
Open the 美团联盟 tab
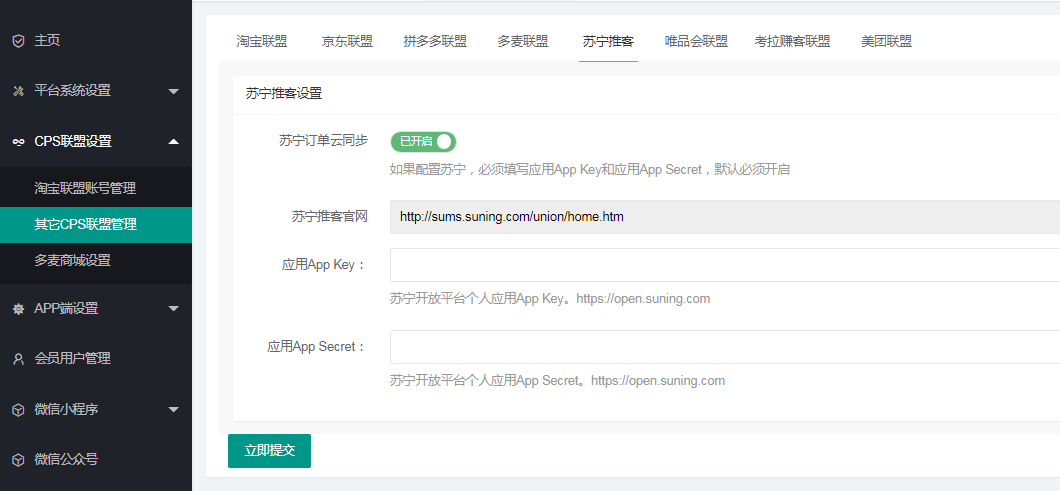click(886, 41)
